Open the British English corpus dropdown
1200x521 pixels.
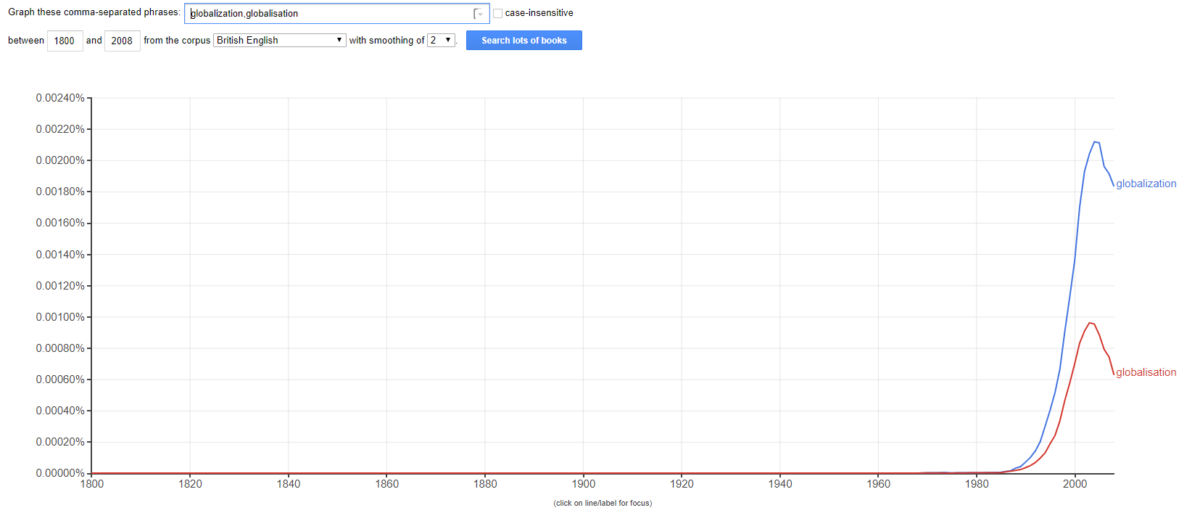[279, 40]
